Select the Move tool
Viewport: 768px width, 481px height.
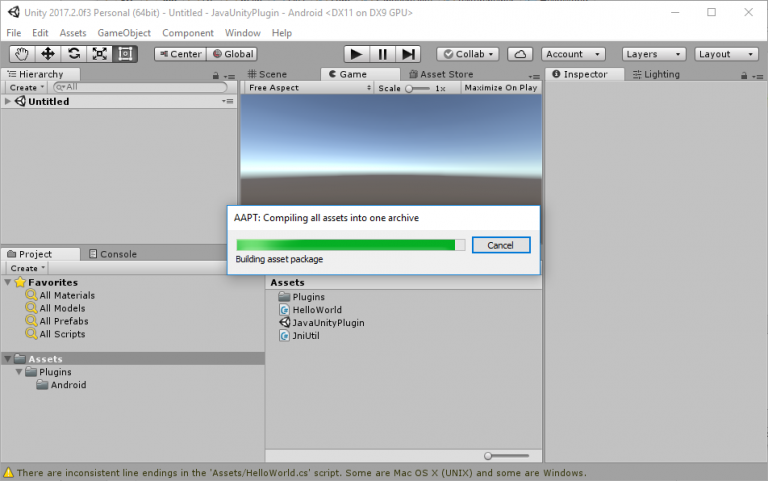48,54
